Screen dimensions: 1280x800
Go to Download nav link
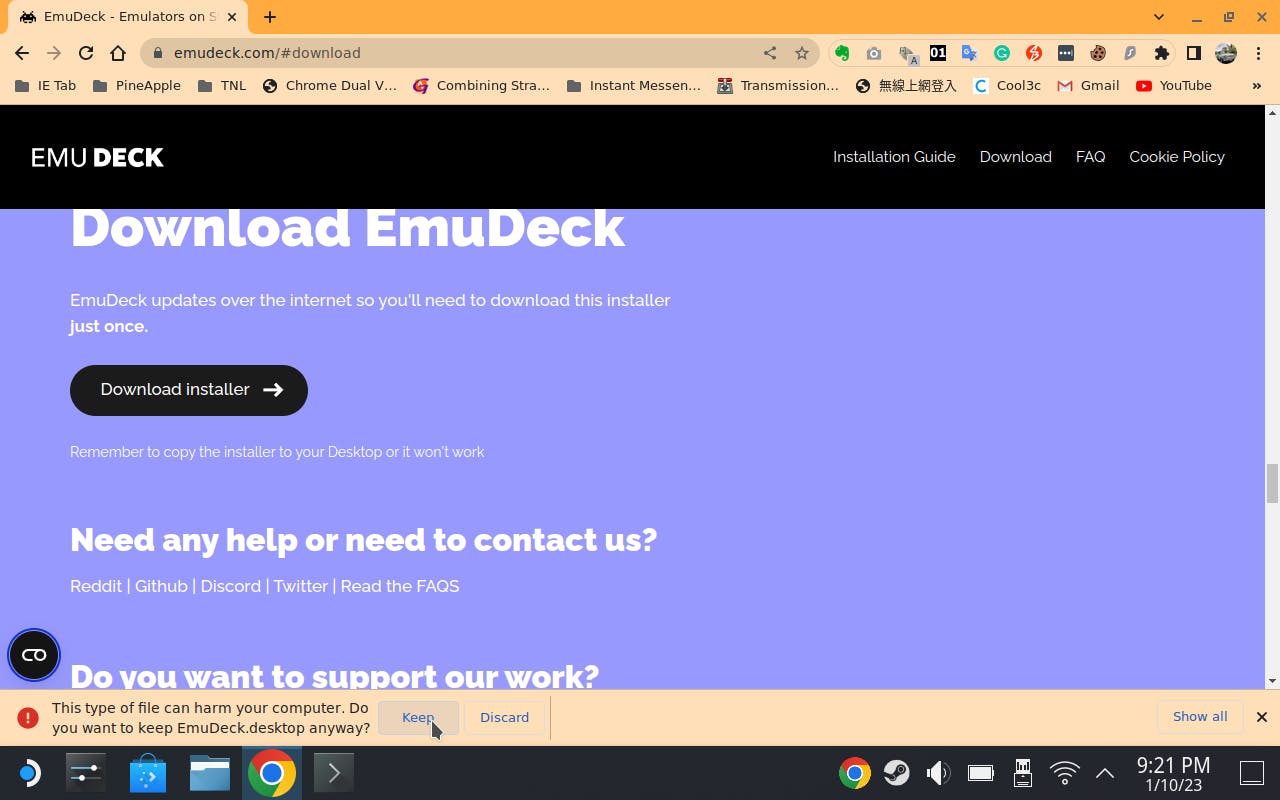coord(1016,157)
